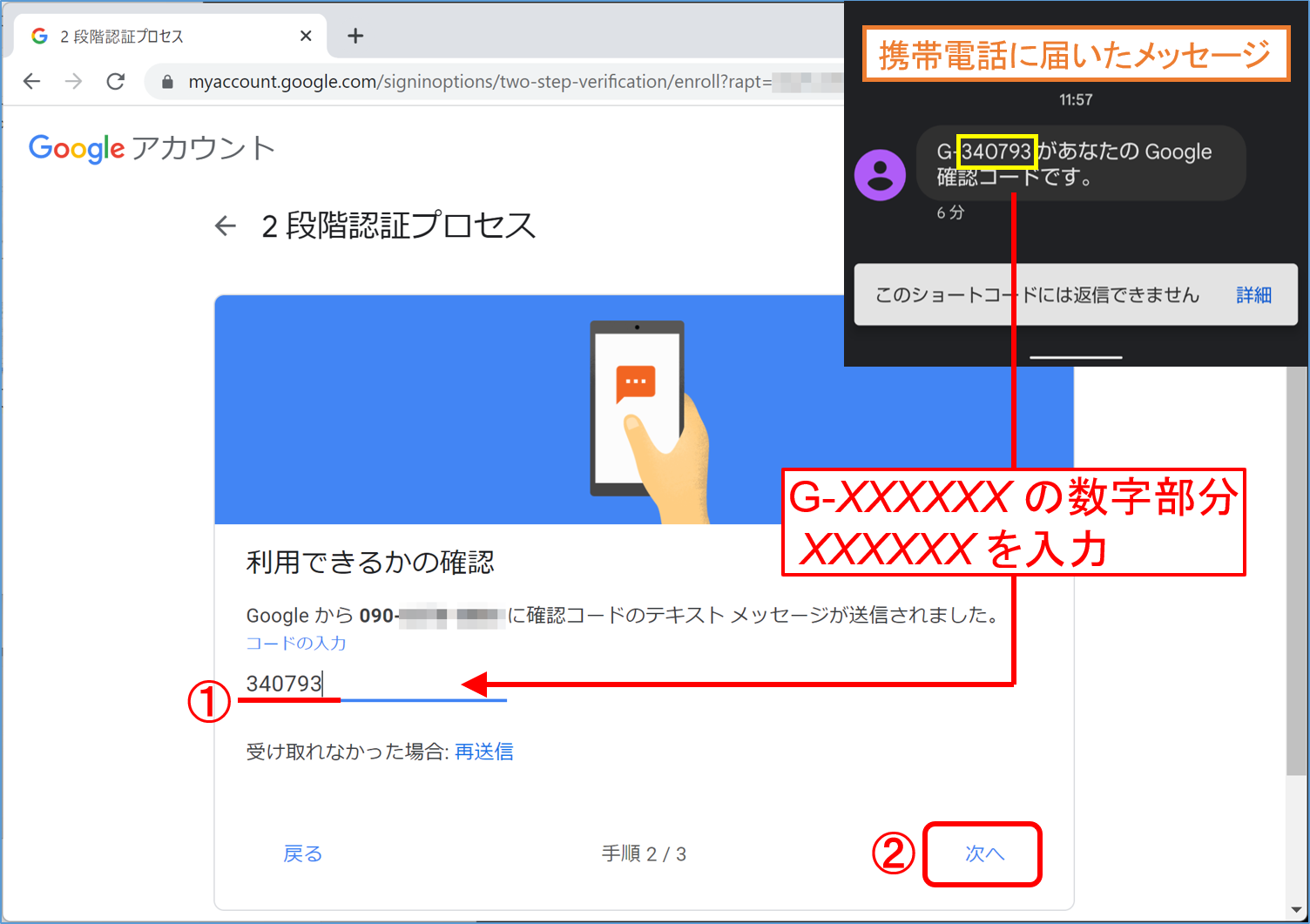Open a new tab with plus button
The height and width of the screenshot is (924, 1310).
[355, 36]
